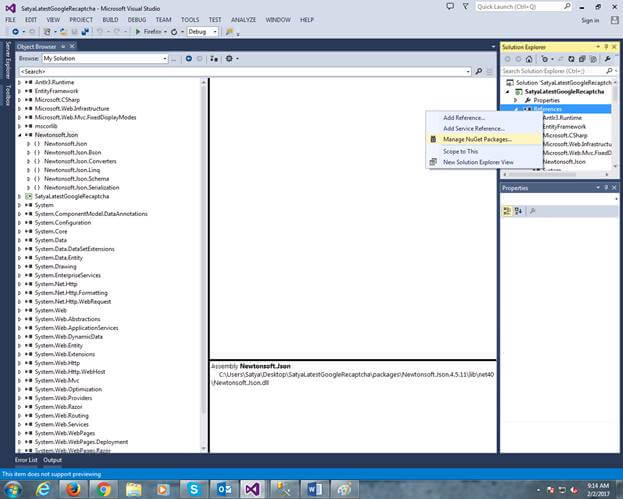Open Google Chrome from the taskbar

tap(103, 489)
